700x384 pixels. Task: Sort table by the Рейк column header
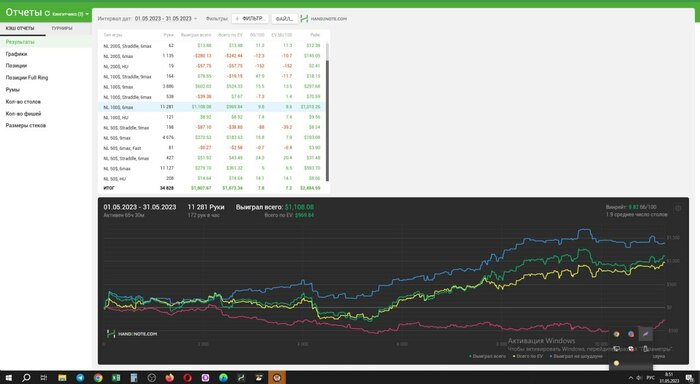click(x=315, y=35)
